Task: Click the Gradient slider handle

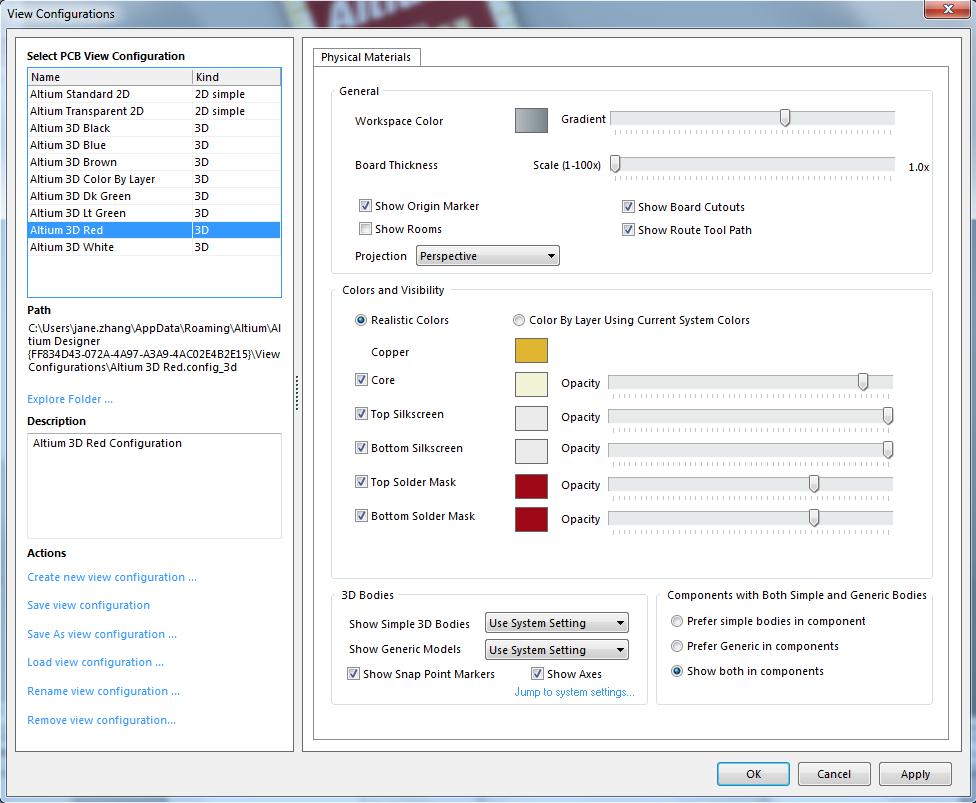Action: pyautogui.click(x=785, y=118)
